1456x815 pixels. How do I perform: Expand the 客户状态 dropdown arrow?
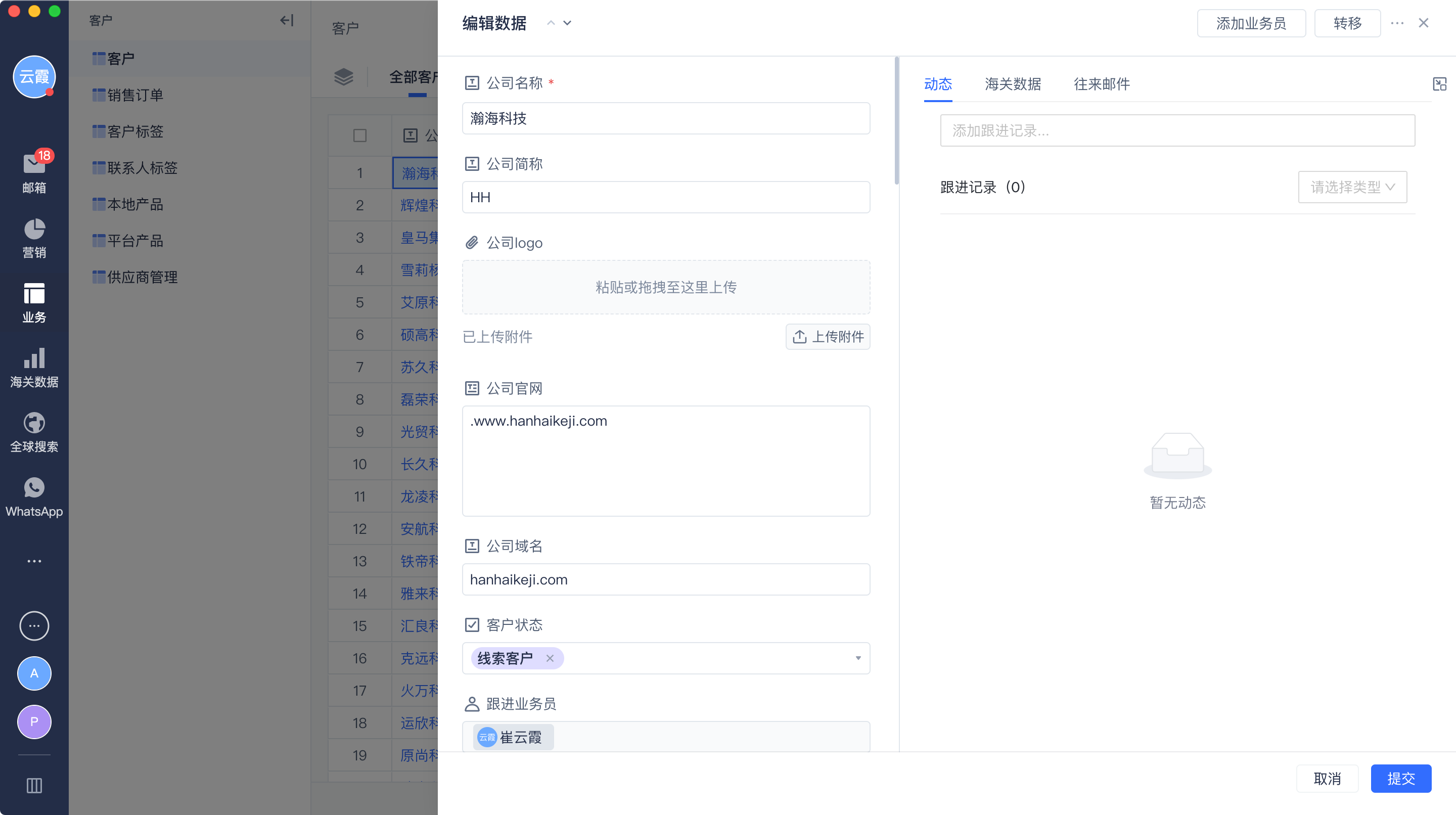click(858, 658)
